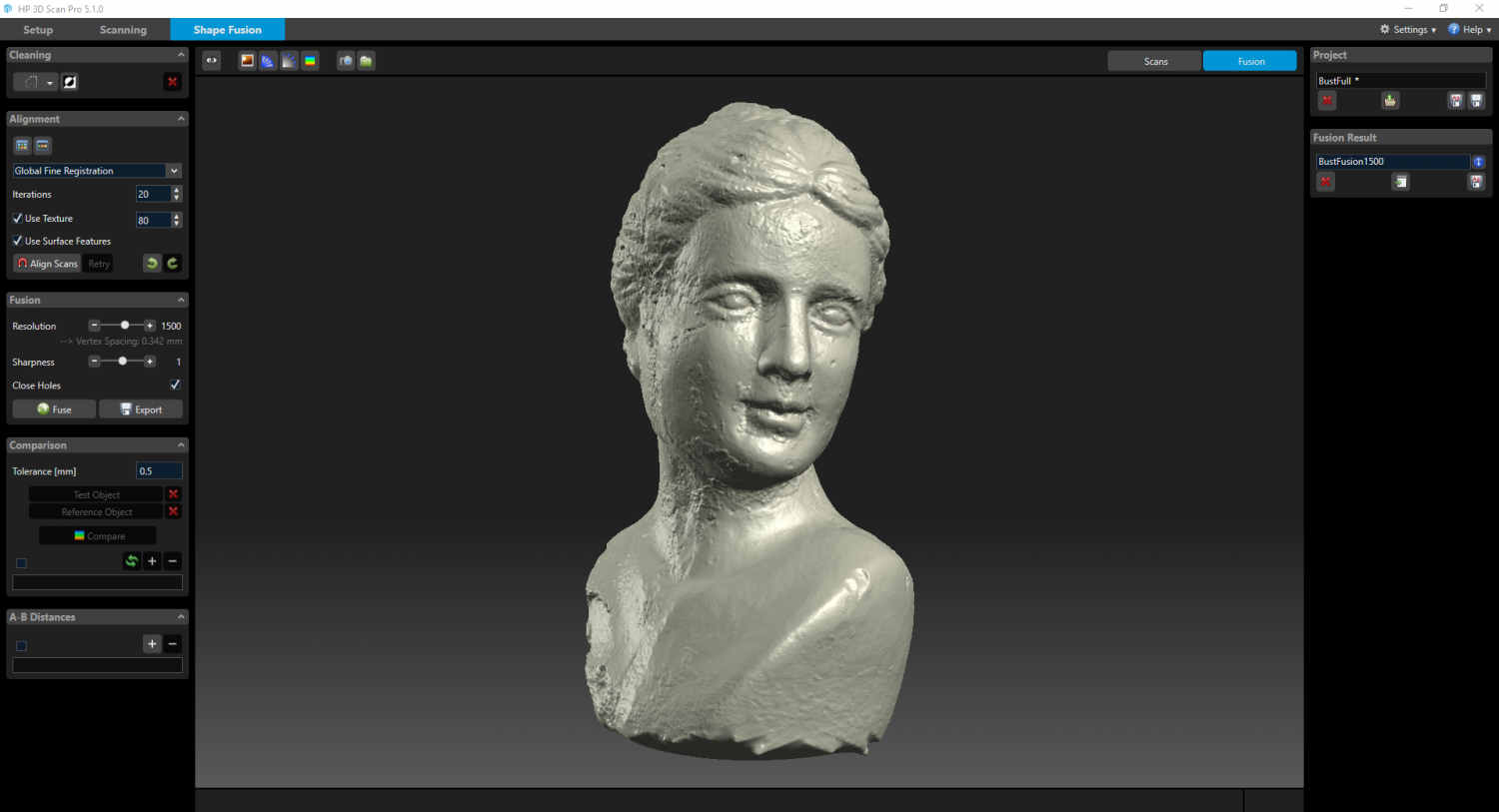Save the project with the floppy disk icon
Screen dimensions: 1499x812
pos(1477,101)
